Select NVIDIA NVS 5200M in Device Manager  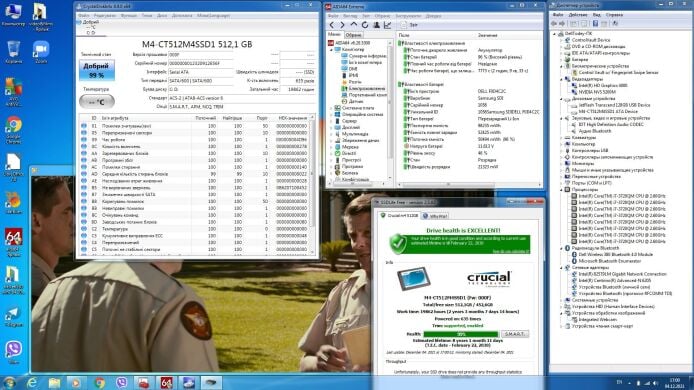pos(597,92)
